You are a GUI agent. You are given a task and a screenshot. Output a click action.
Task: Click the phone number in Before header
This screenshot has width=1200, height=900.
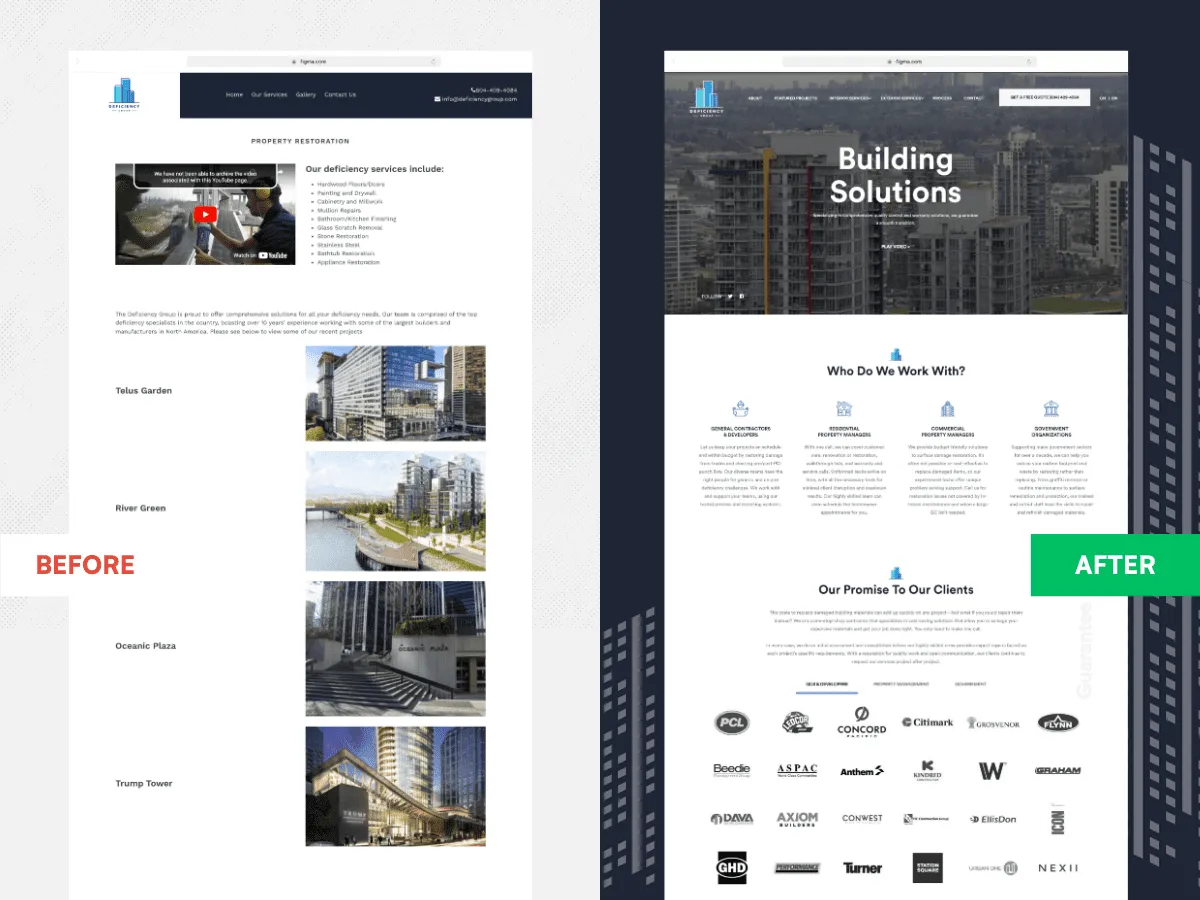tap(496, 90)
